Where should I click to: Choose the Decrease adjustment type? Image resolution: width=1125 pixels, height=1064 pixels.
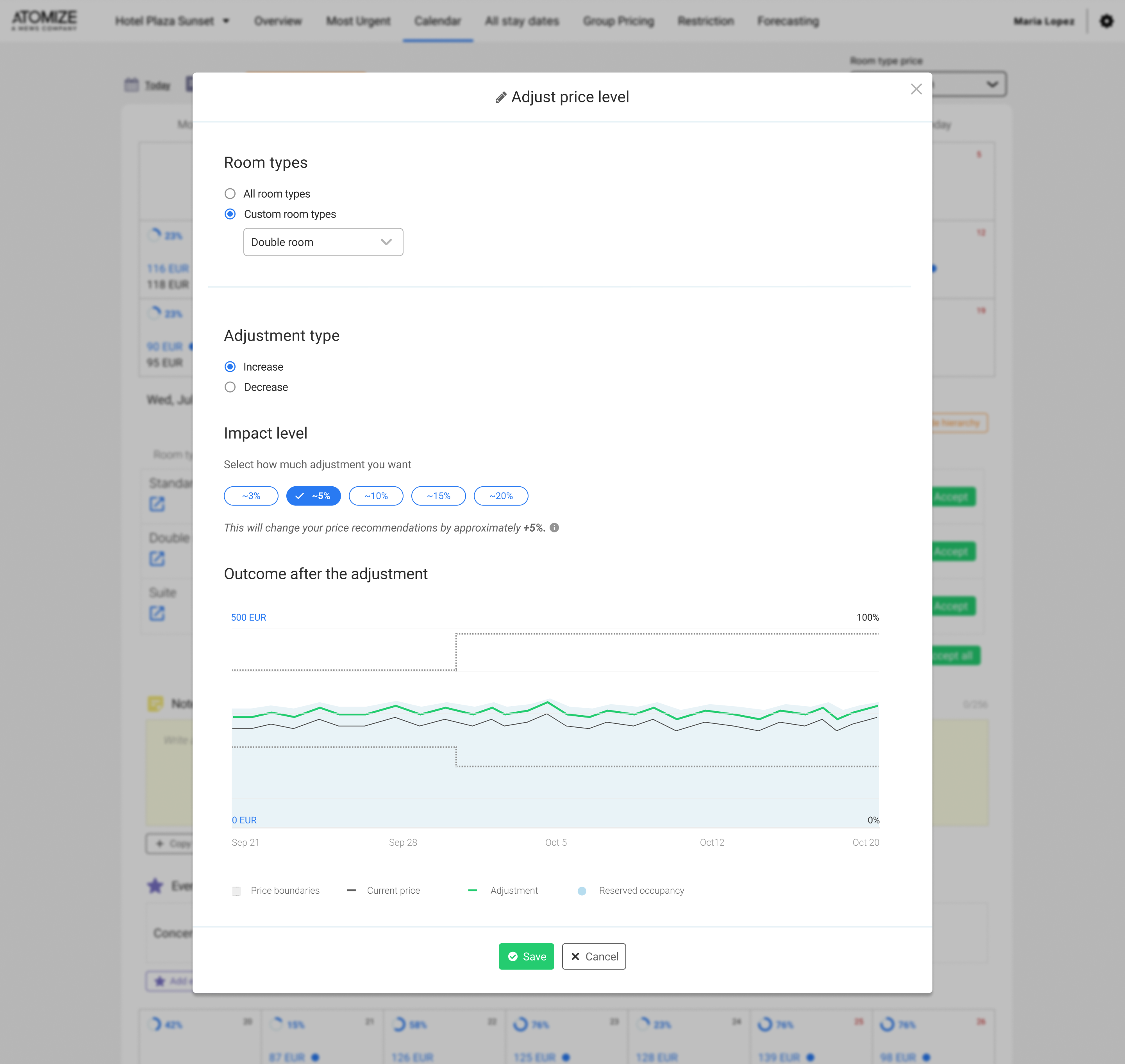[x=230, y=387]
